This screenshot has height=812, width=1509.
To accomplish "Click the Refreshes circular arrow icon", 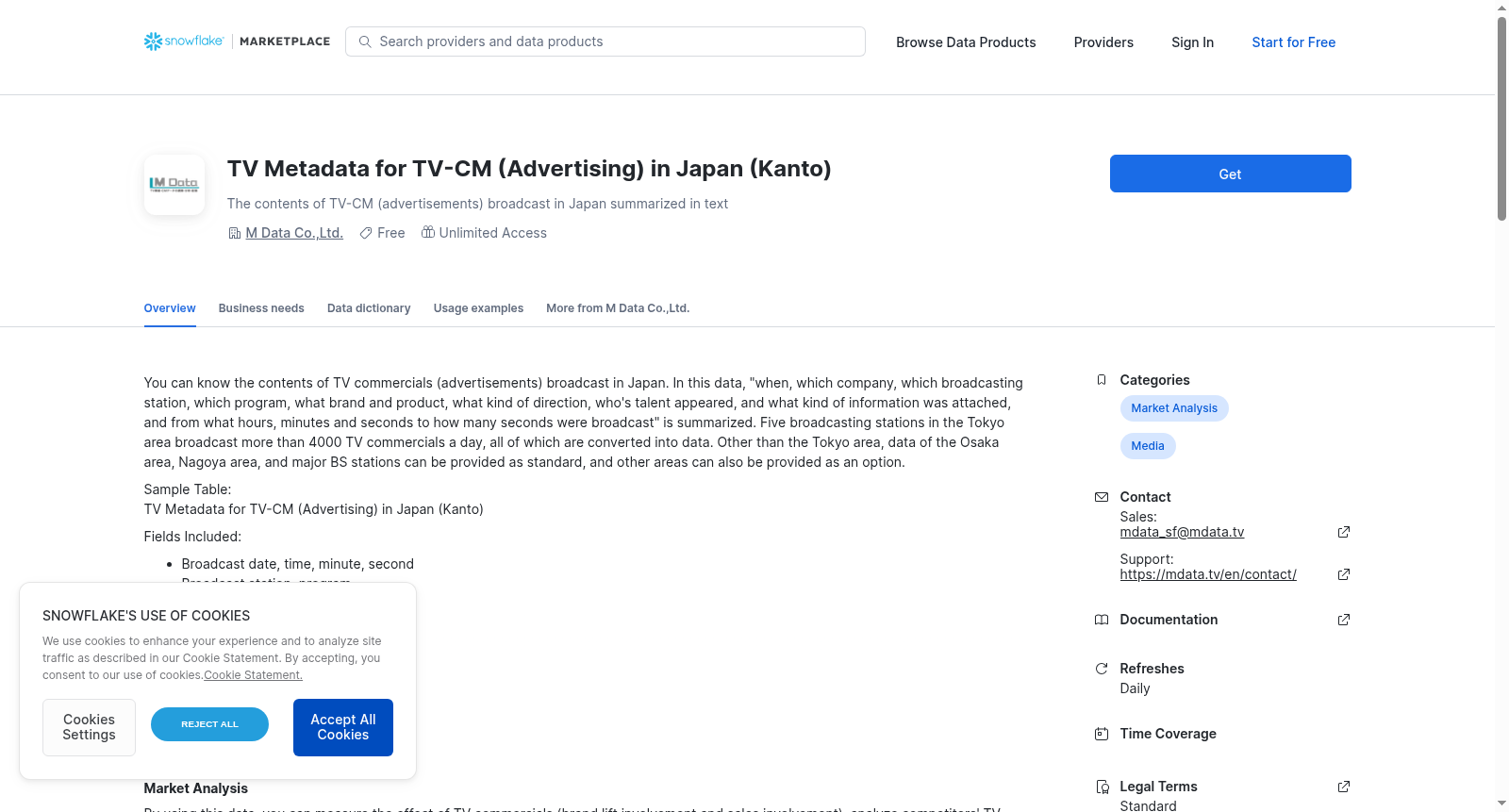I will click(1102, 669).
